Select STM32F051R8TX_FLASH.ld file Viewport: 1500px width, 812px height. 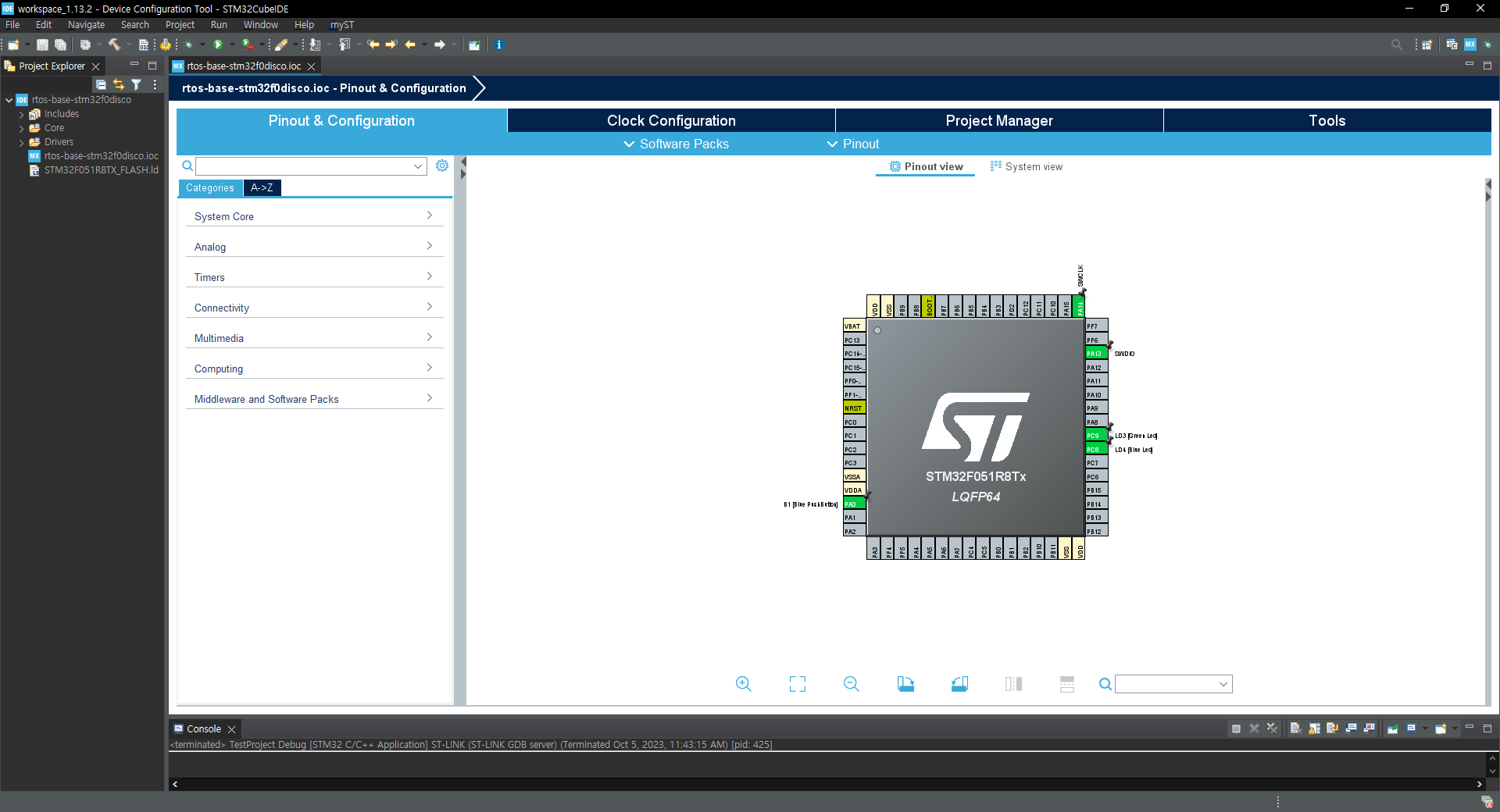pos(101,170)
